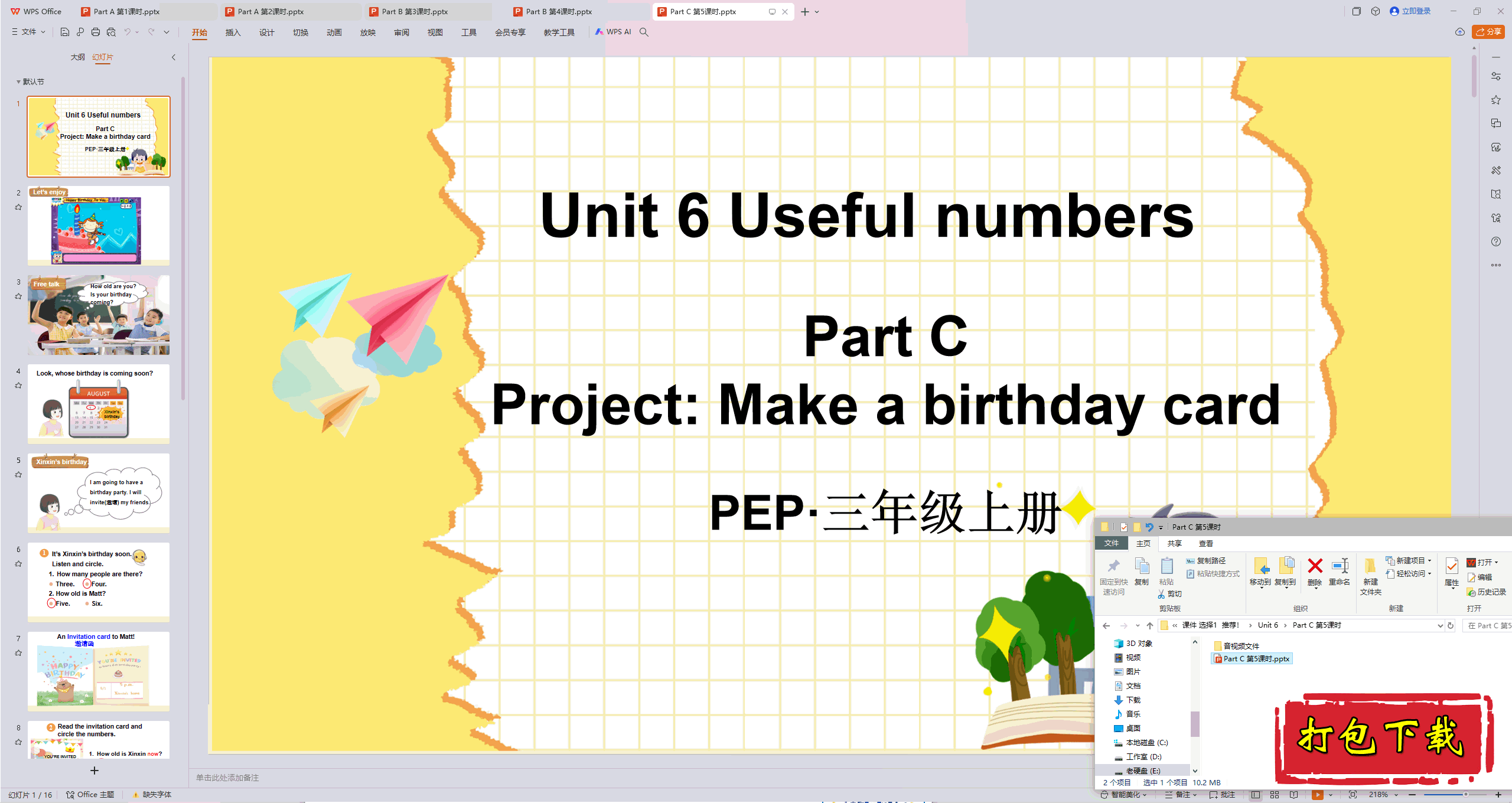The width and height of the screenshot is (1512, 803).
Task: Toggle normal view button in status bar
Action: click(1256, 795)
